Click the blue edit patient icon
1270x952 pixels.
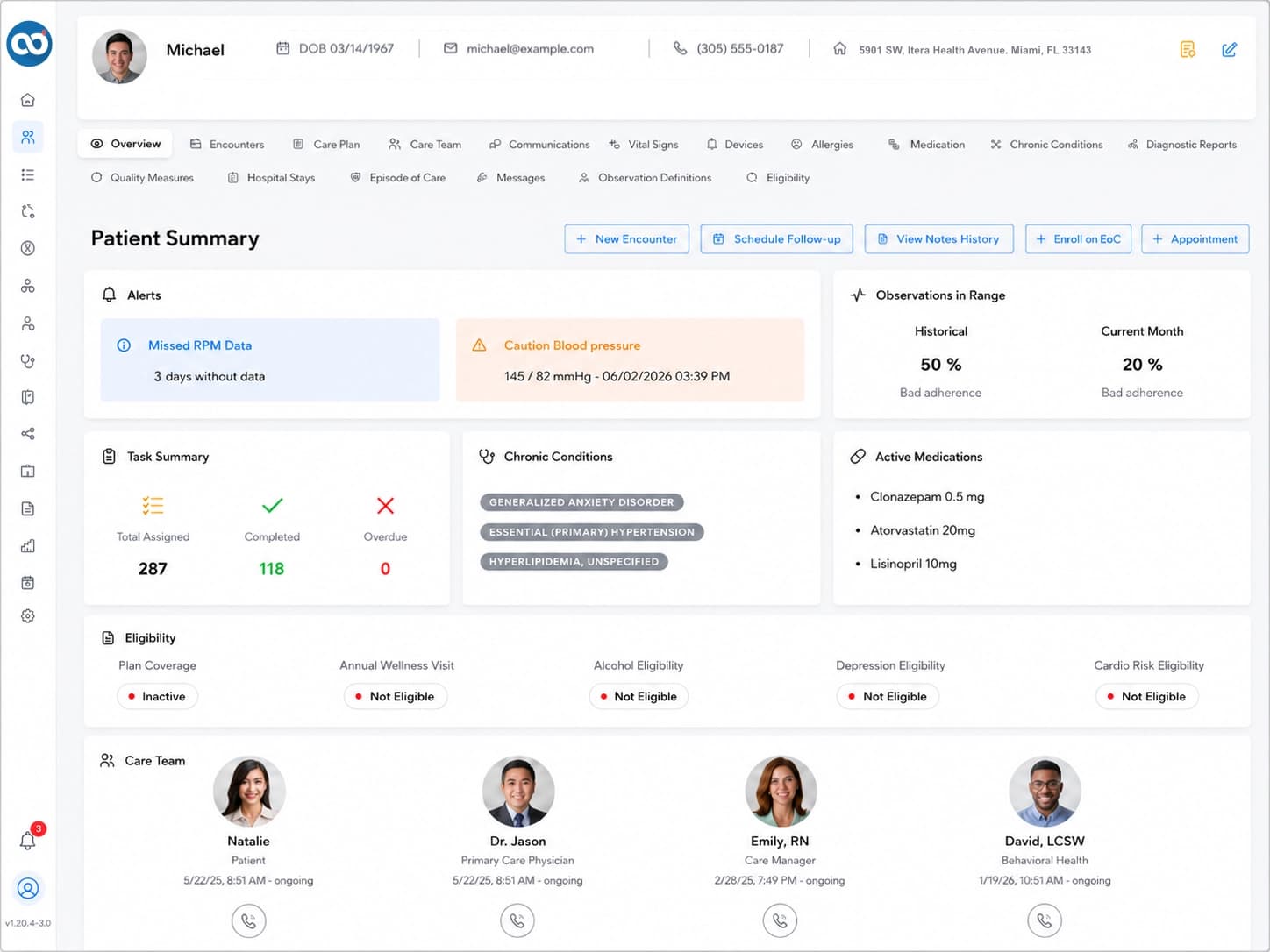(x=1230, y=49)
